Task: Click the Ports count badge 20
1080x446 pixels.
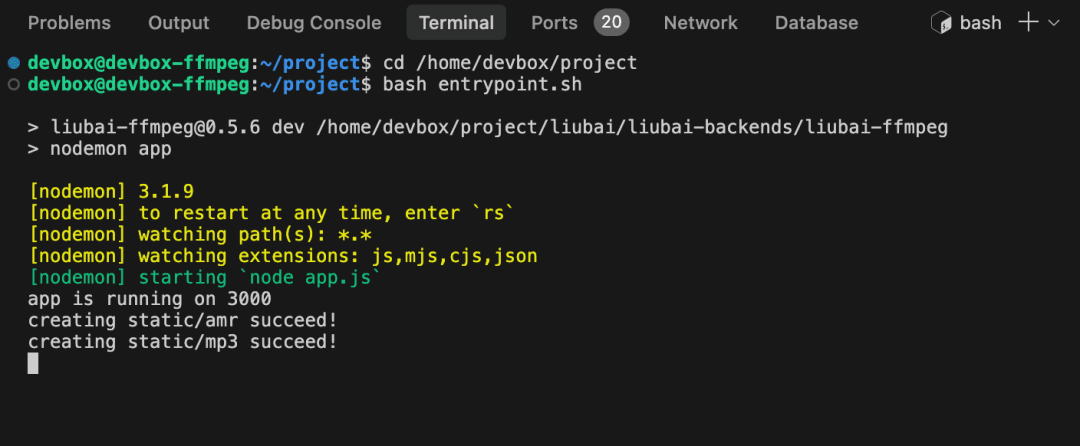Action: [612, 22]
